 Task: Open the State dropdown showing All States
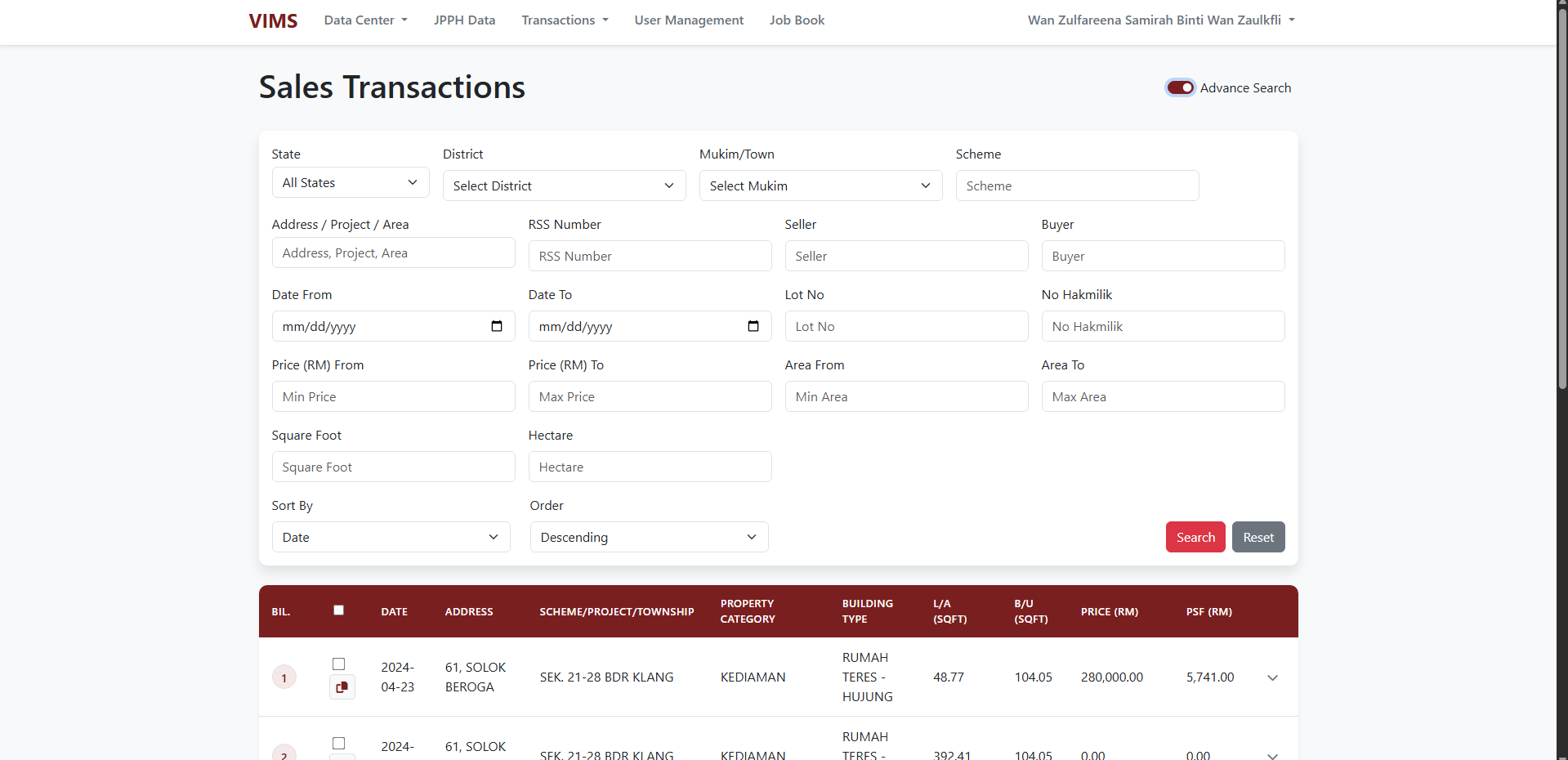click(x=350, y=183)
